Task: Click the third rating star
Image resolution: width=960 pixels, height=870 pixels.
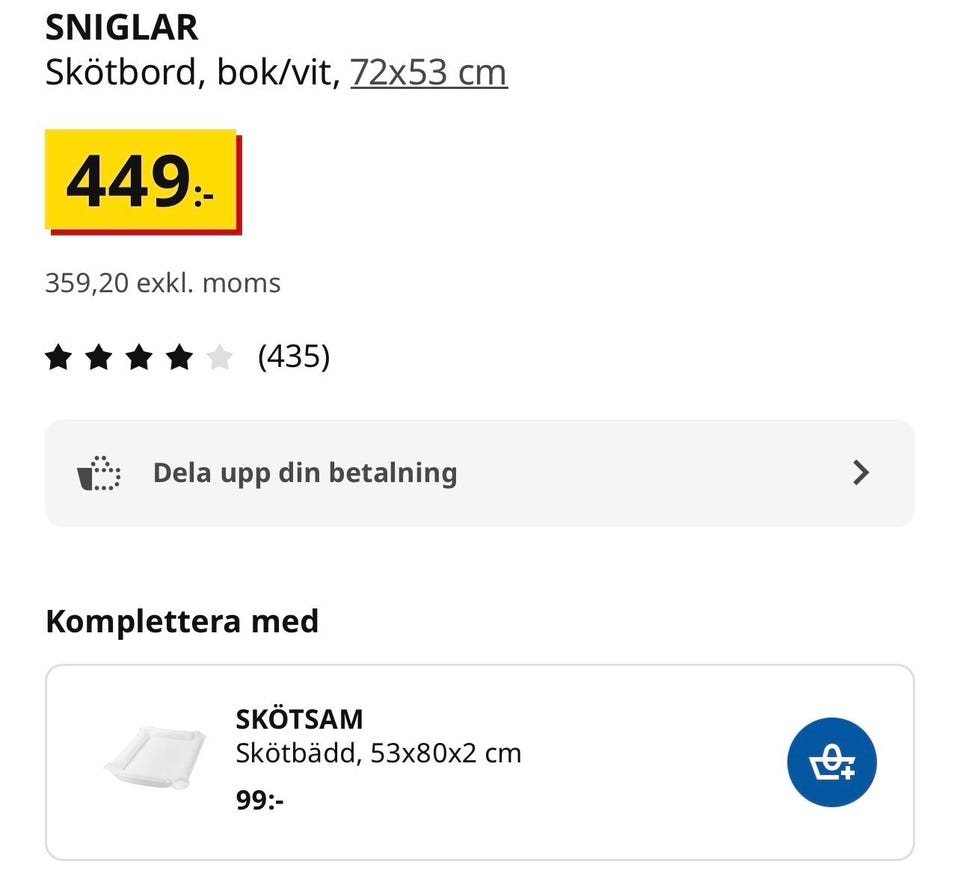Action: (139, 357)
